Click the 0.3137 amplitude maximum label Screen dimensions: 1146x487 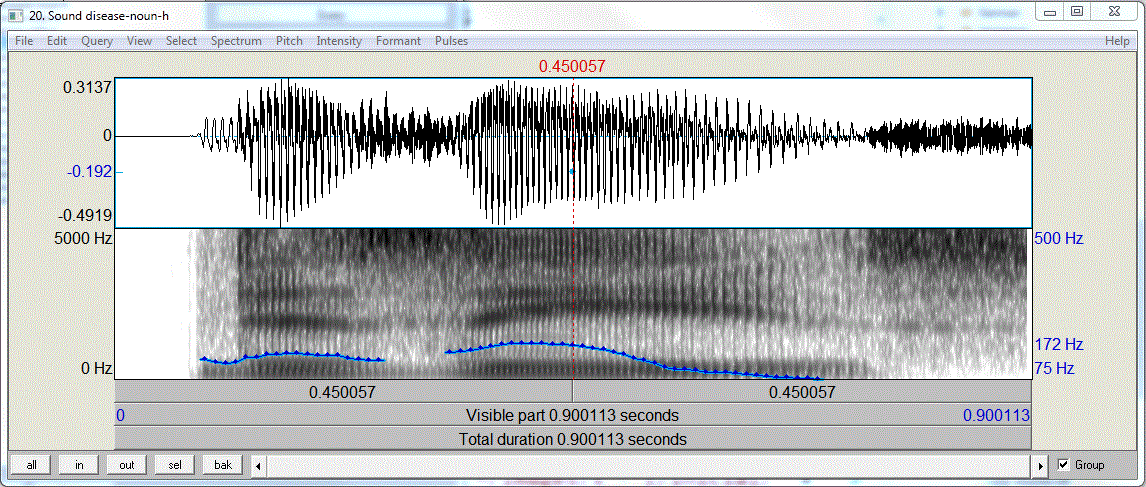coord(87,88)
